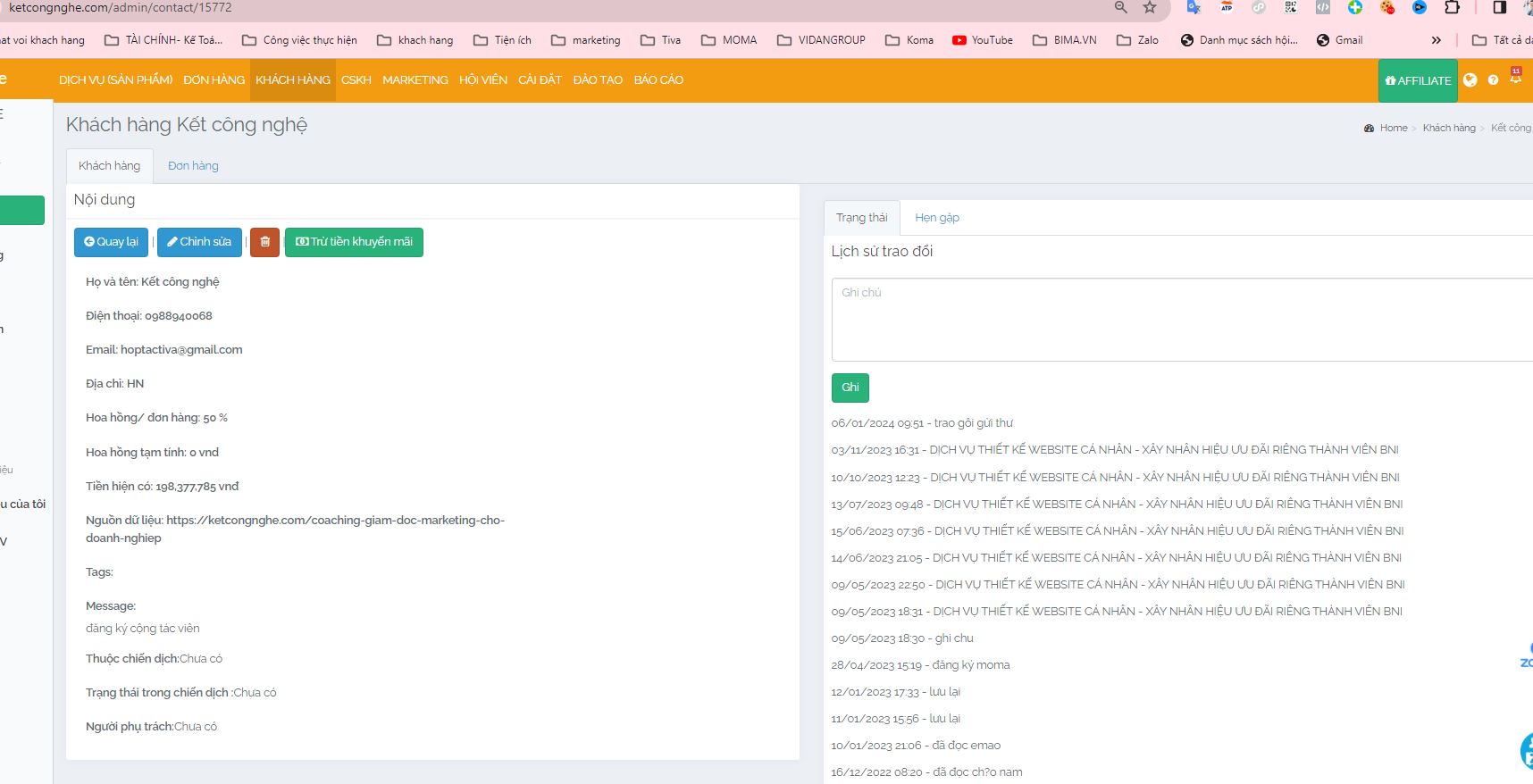Toggle the browser side panel icon
This screenshot has width=1533, height=784.
(1500, 8)
